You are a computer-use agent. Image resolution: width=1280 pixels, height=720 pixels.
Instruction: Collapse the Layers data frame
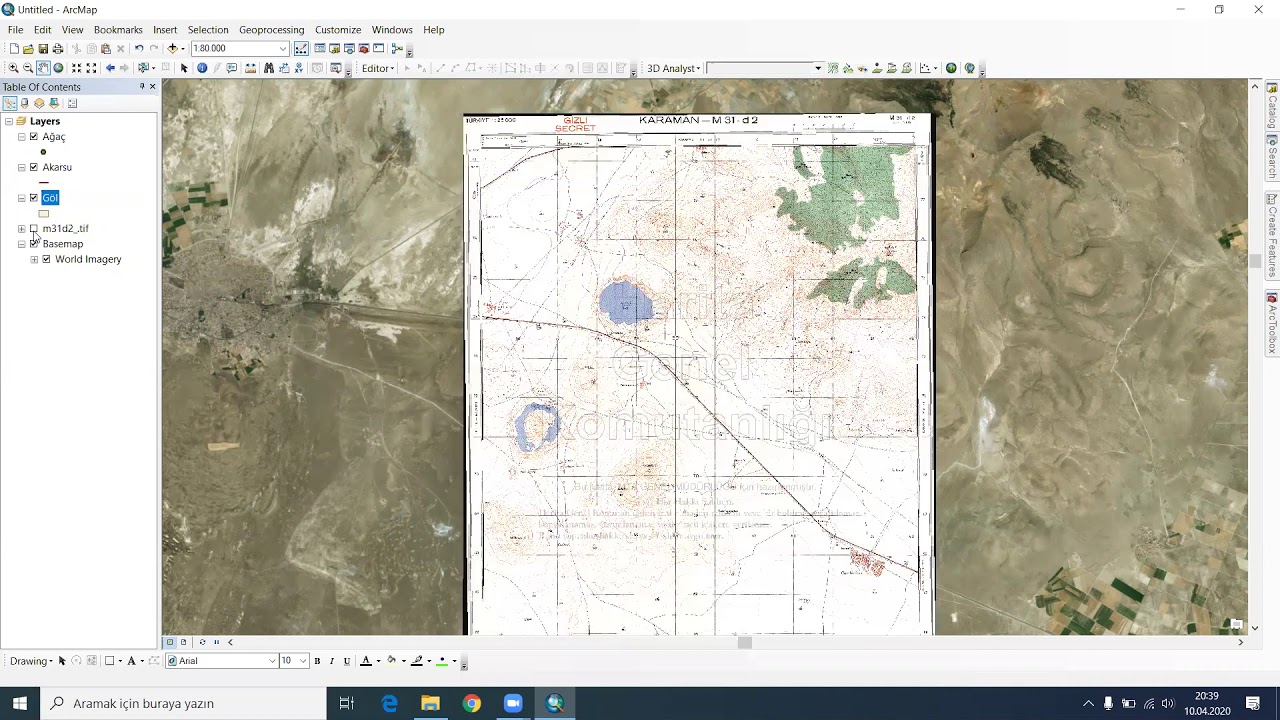pos(9,121)
